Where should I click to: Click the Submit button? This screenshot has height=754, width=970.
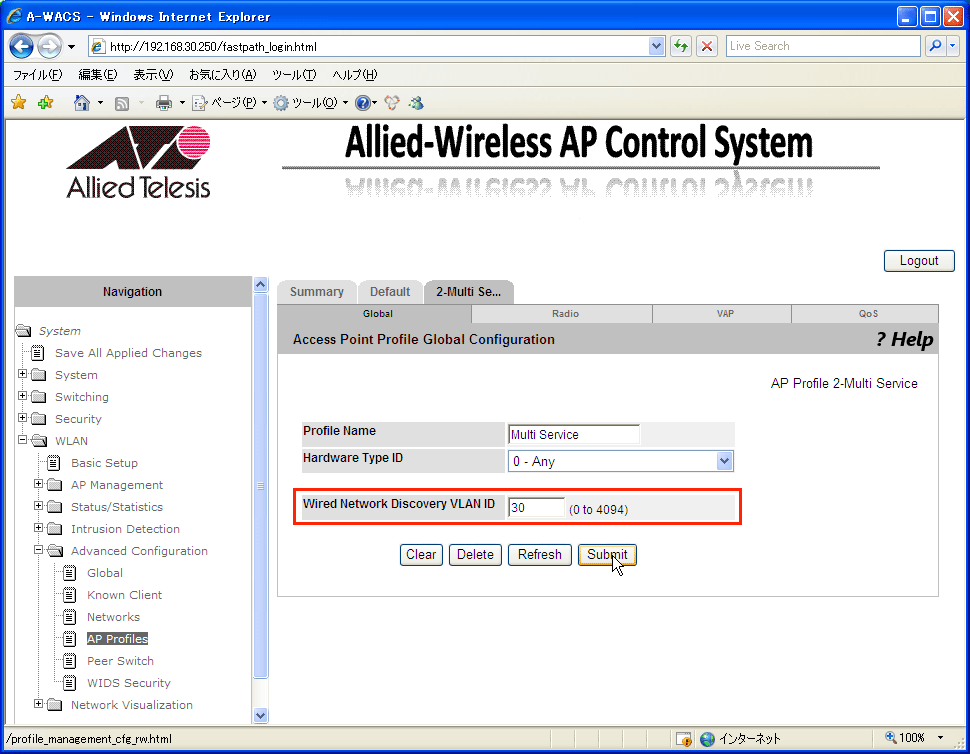pyautogui.click(x=607, y=555)
